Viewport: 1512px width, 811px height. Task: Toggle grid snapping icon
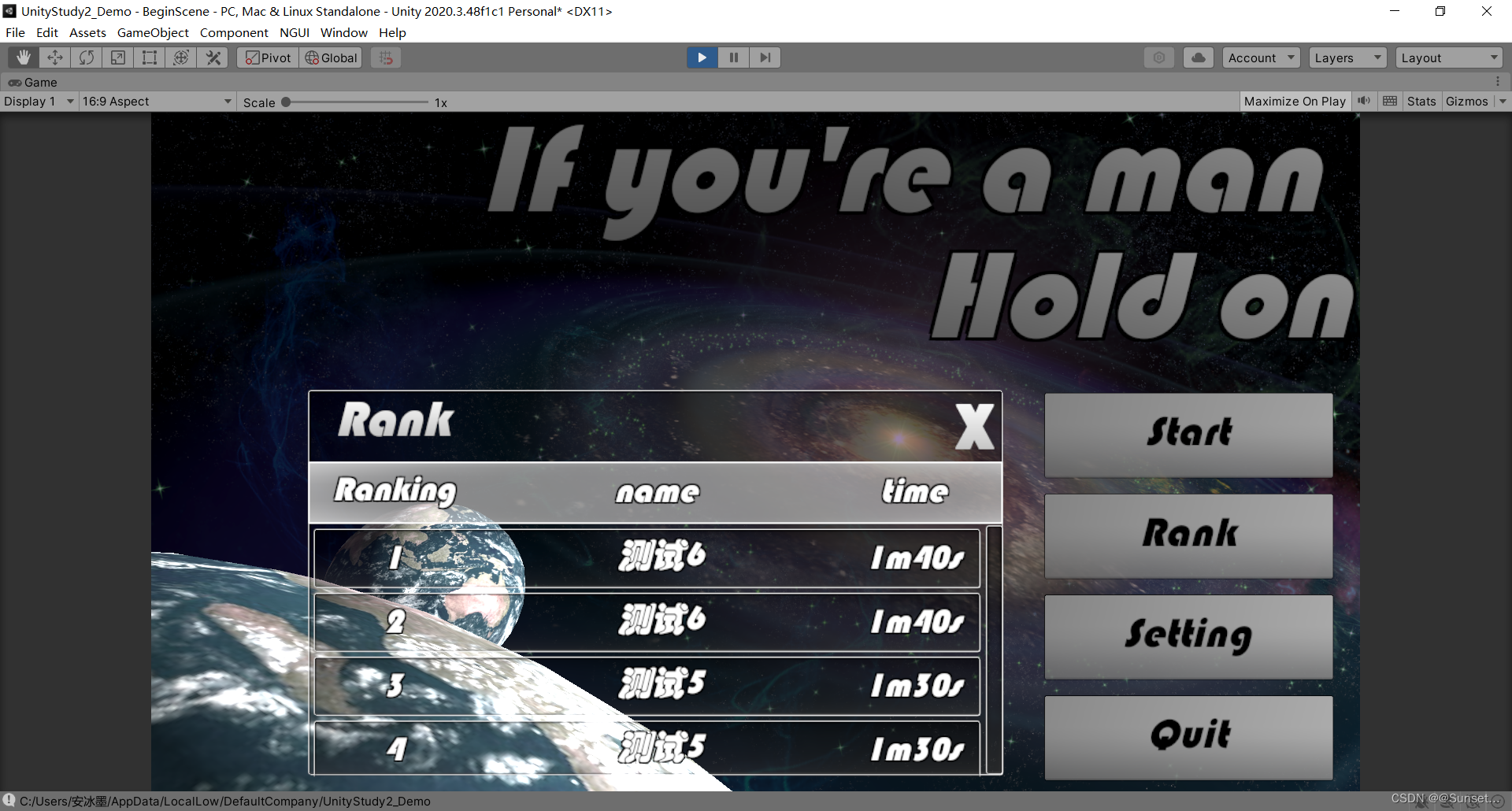click(386, 57)
